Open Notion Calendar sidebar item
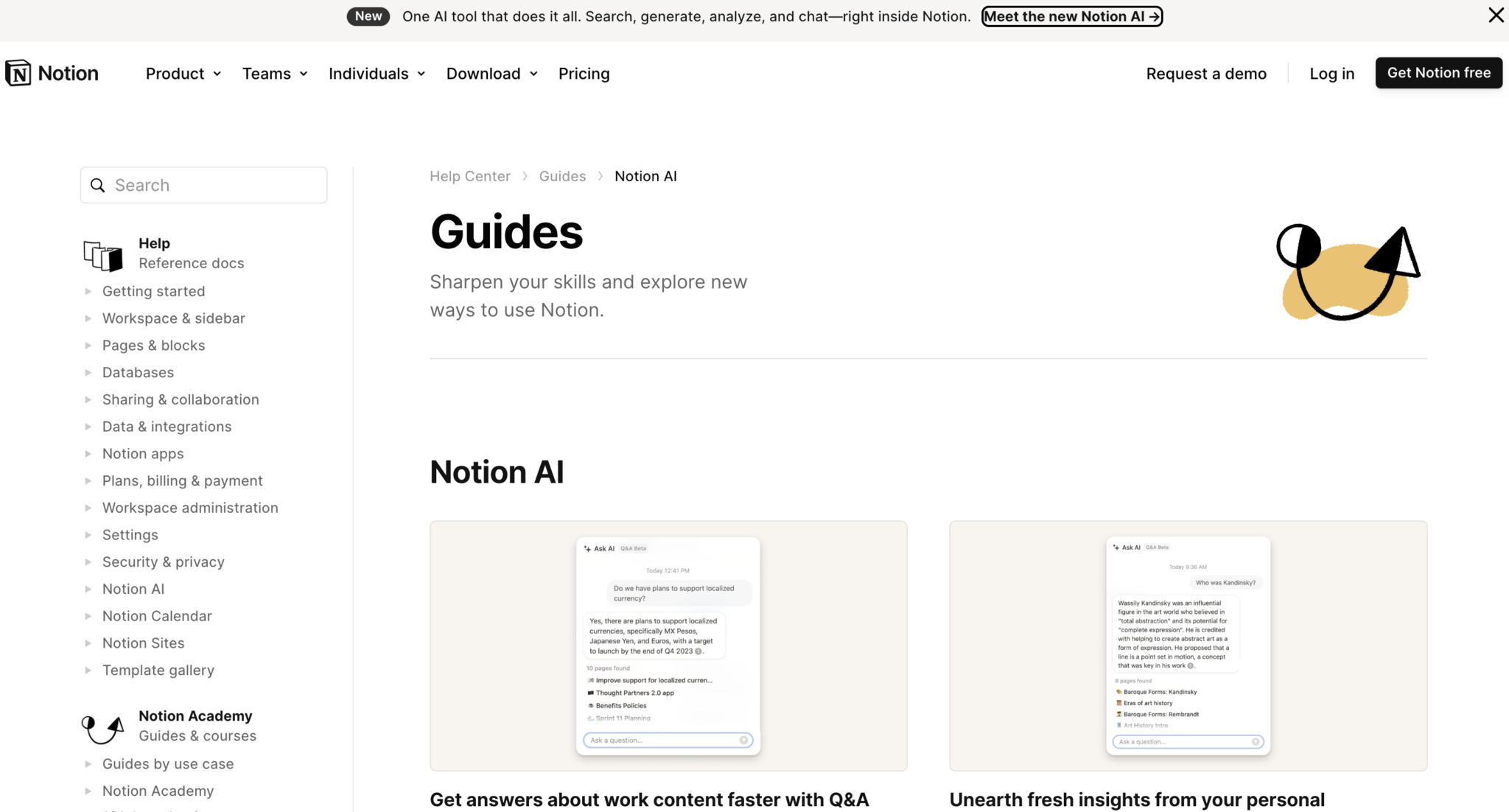Screen dimensions: 1509x812 (157, 616)
